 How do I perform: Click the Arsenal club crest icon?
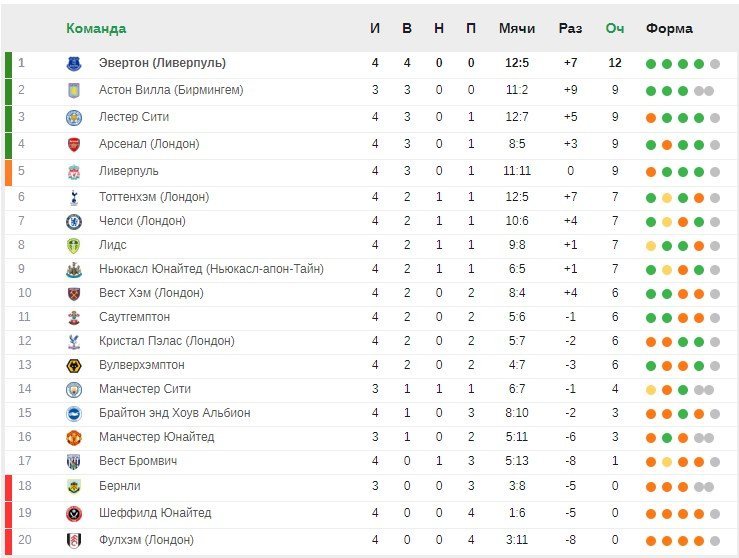point(74,145)
